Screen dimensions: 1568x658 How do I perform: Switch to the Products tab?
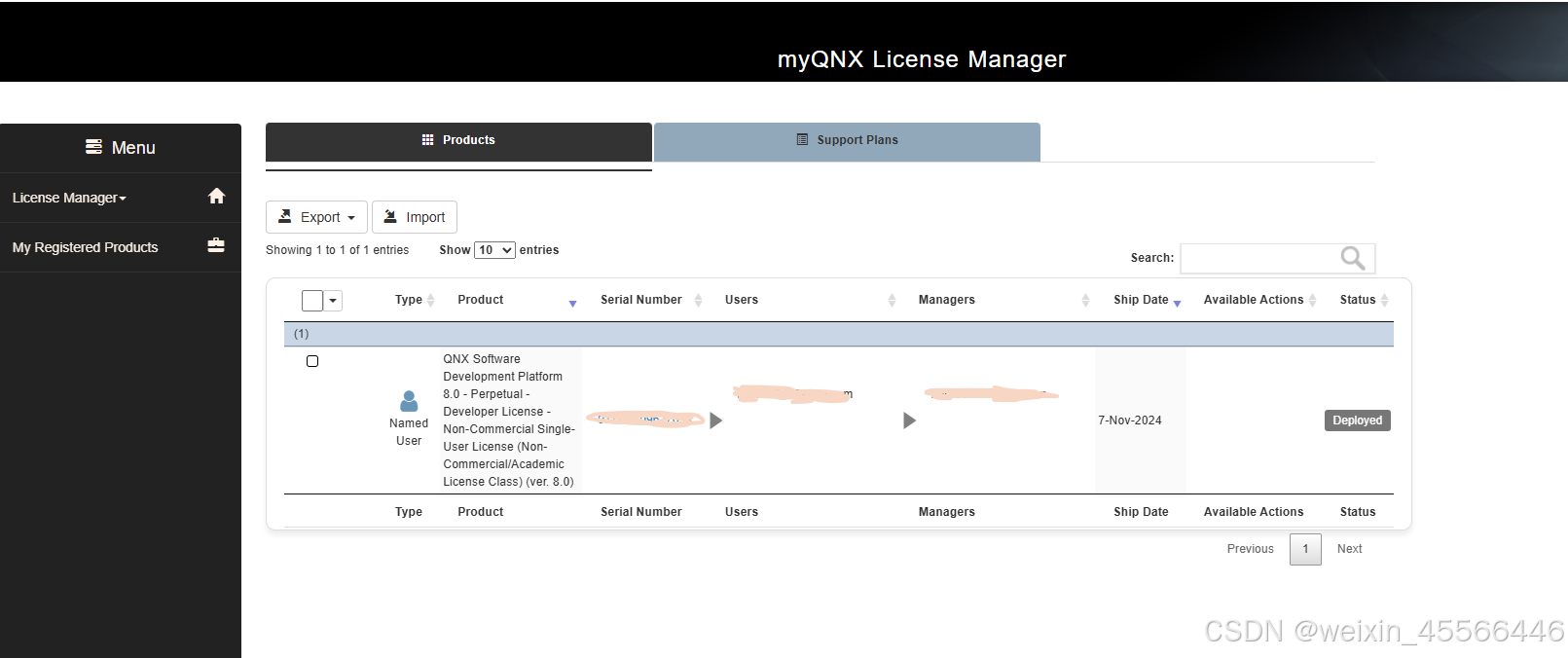click(x=458, y=141)
